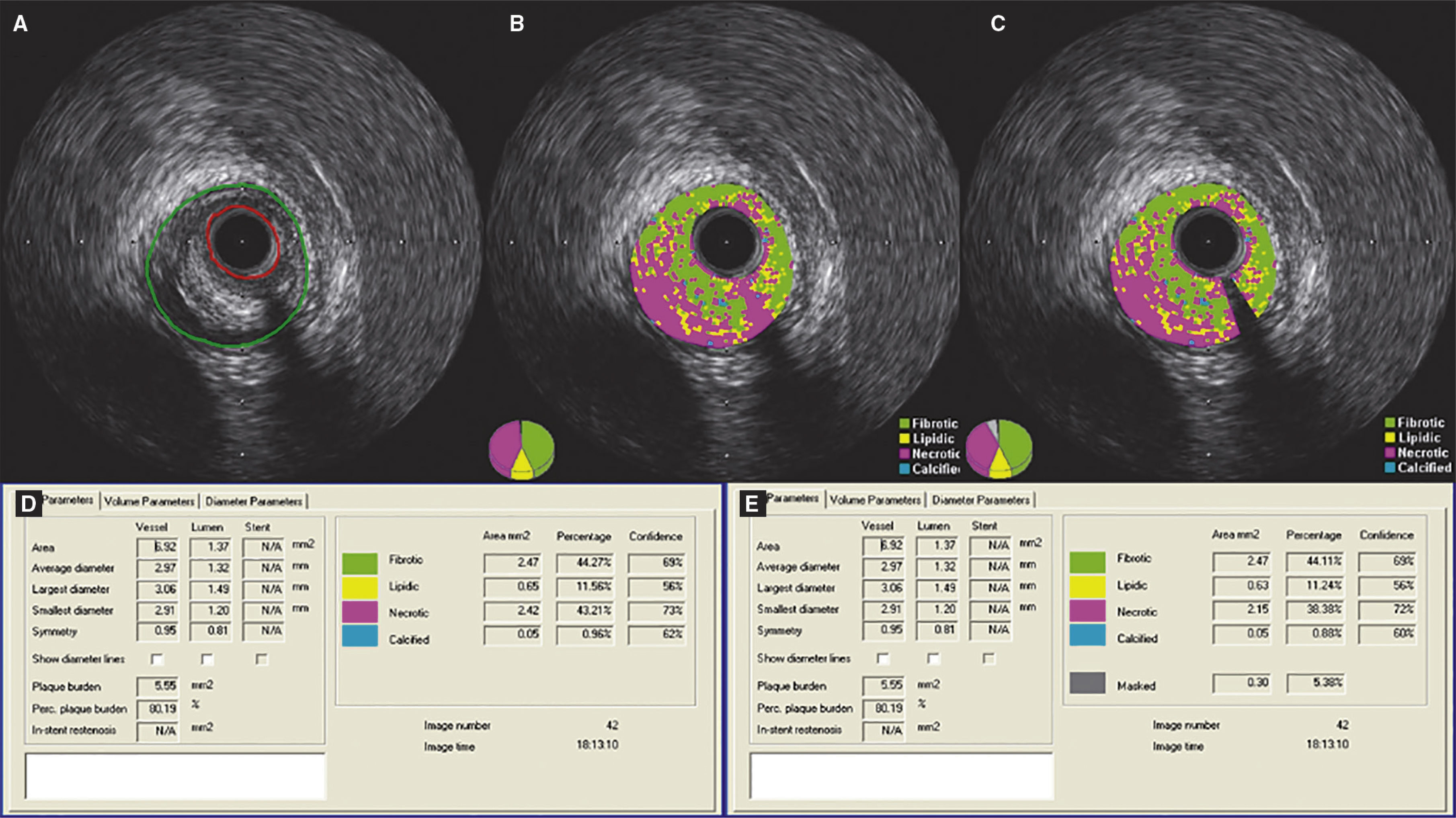Switch to Diameter Parameters tab in panel D

(x=254, y=501)
